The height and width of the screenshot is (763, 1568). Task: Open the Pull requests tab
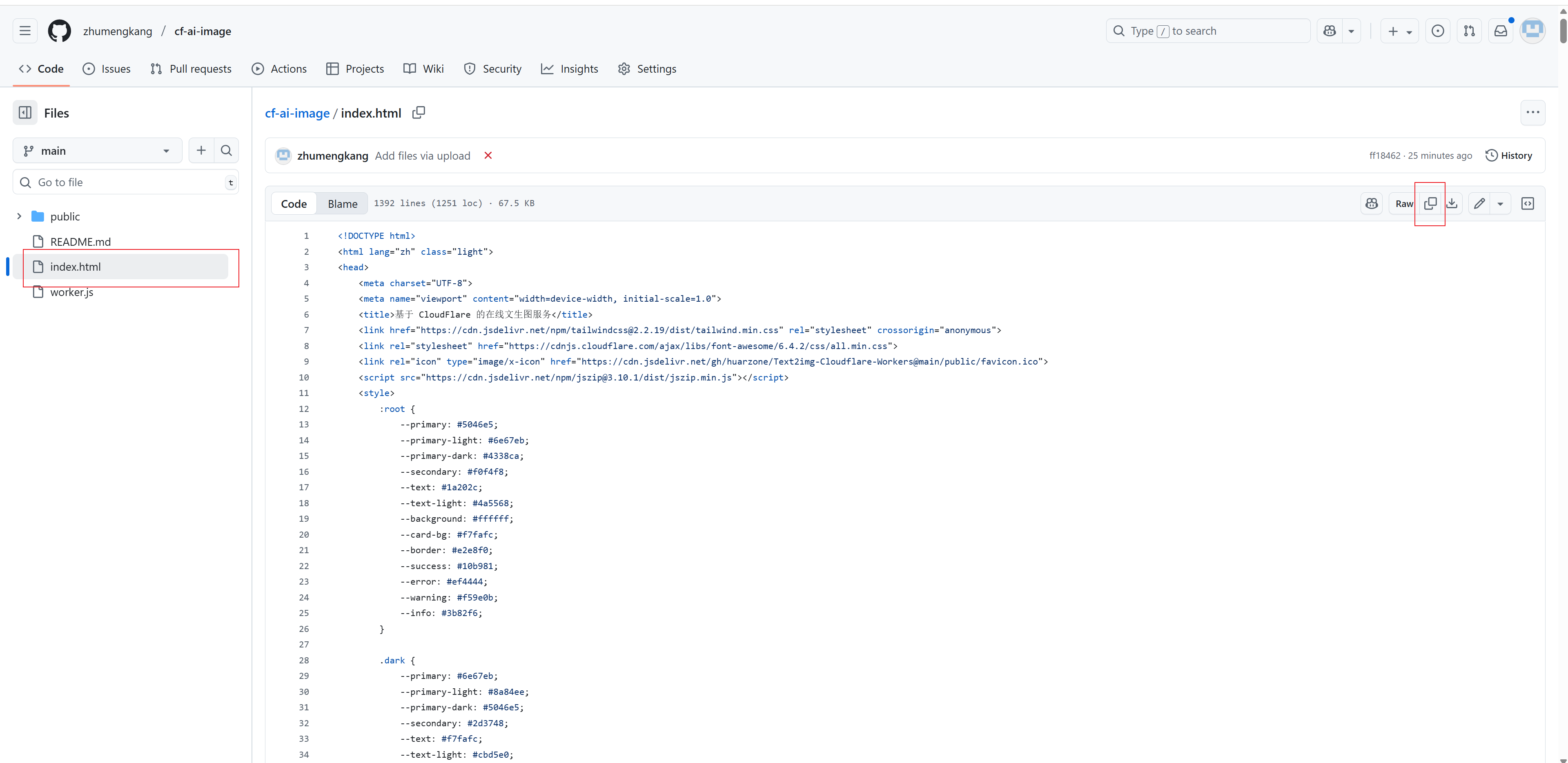pos(191,69)
